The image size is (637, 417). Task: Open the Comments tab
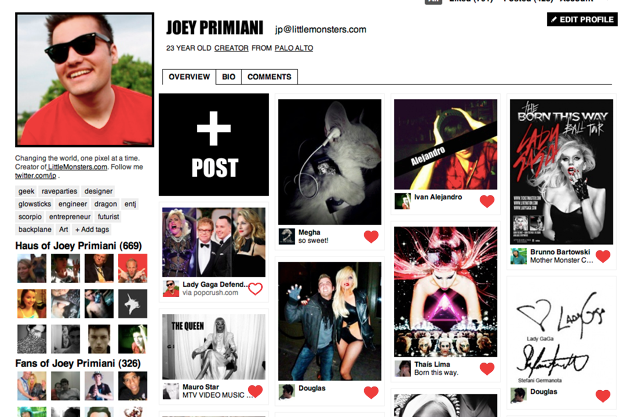coord(269,77)
